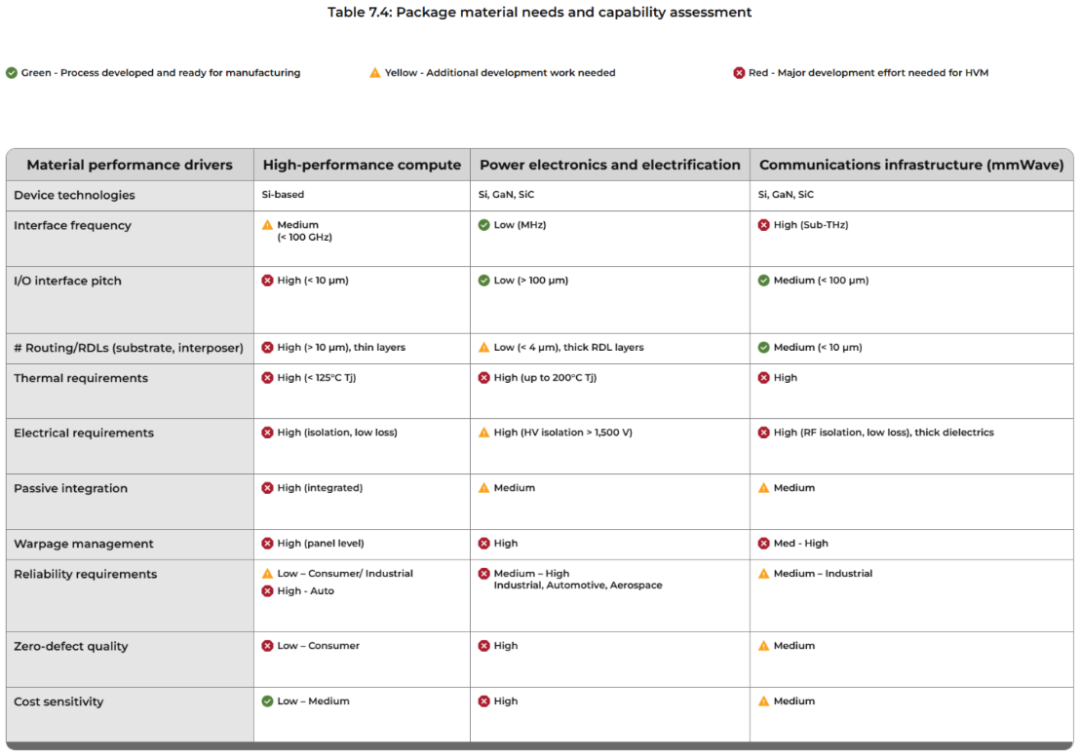Screen dimensions: 1080x756
Task: Click the green check beside "Low – Medium"
Action: pos(267,701)
